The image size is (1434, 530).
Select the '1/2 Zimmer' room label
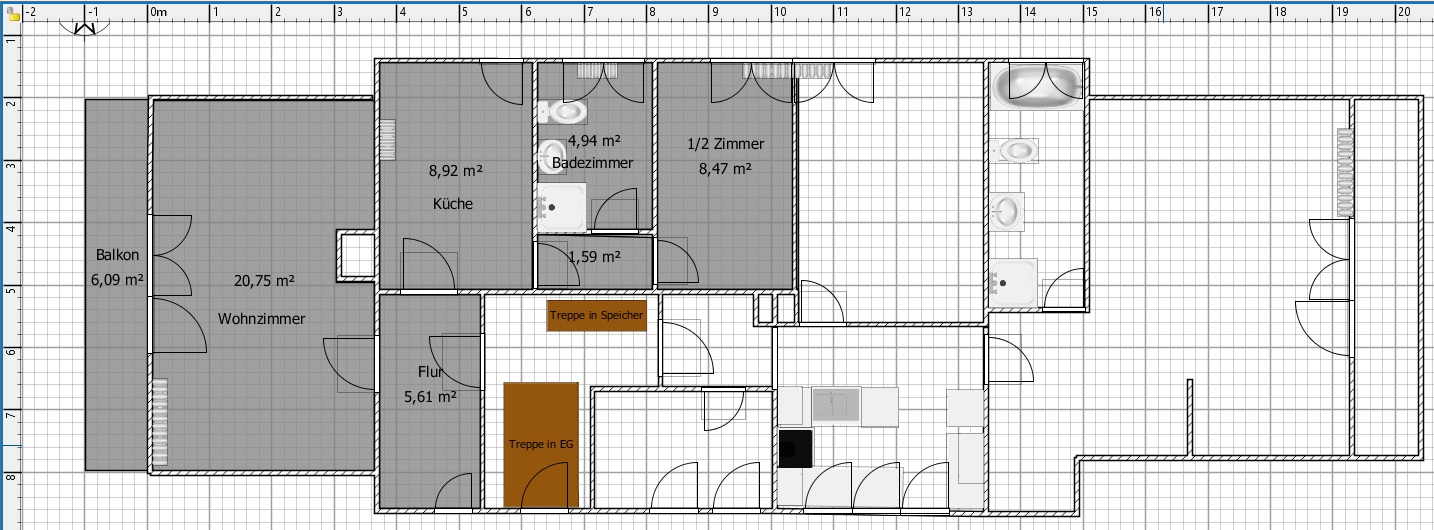(725, 144)
